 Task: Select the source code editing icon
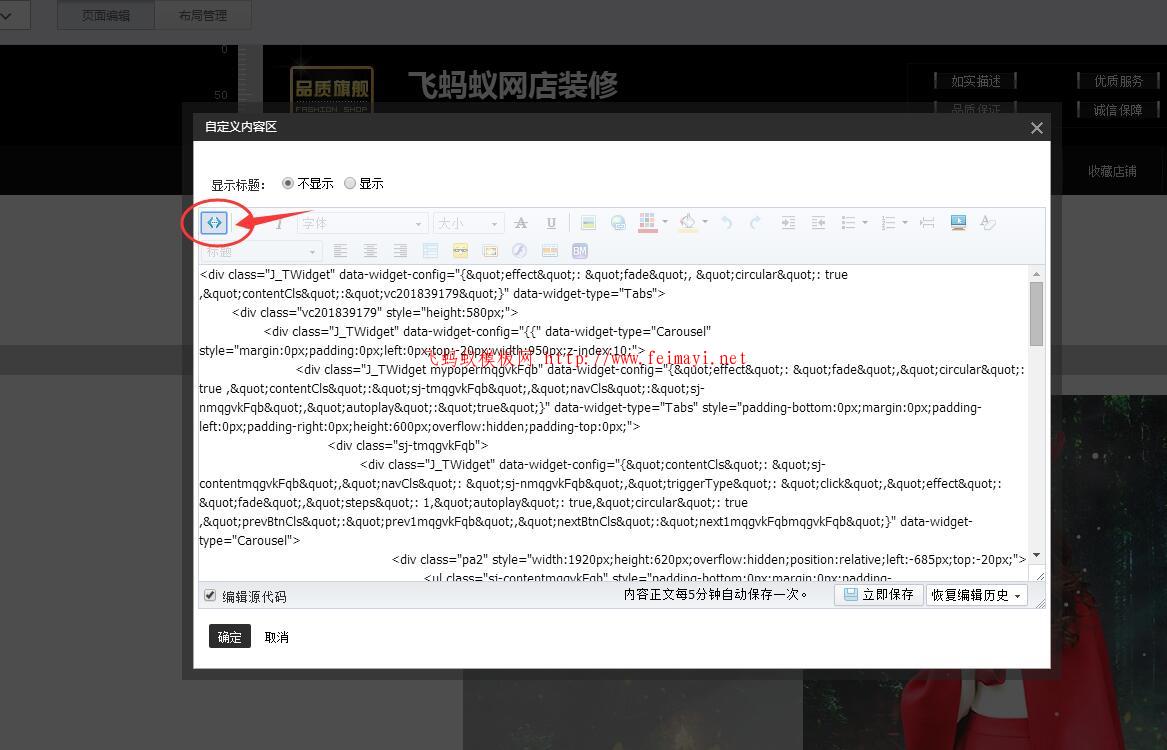[x=214, y=222]
